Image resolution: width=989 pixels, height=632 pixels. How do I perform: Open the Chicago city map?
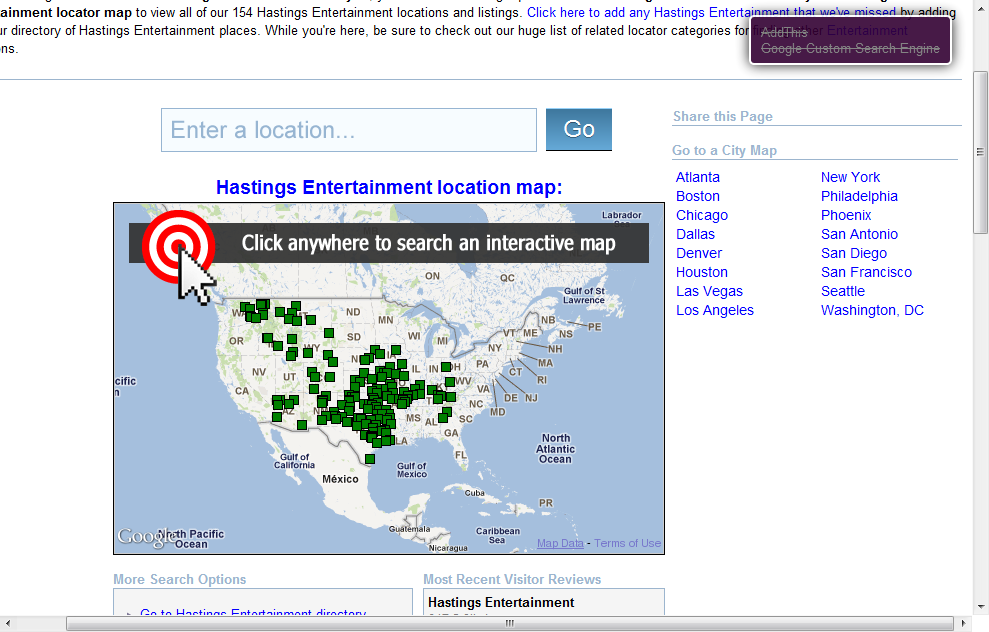(701, 215)
